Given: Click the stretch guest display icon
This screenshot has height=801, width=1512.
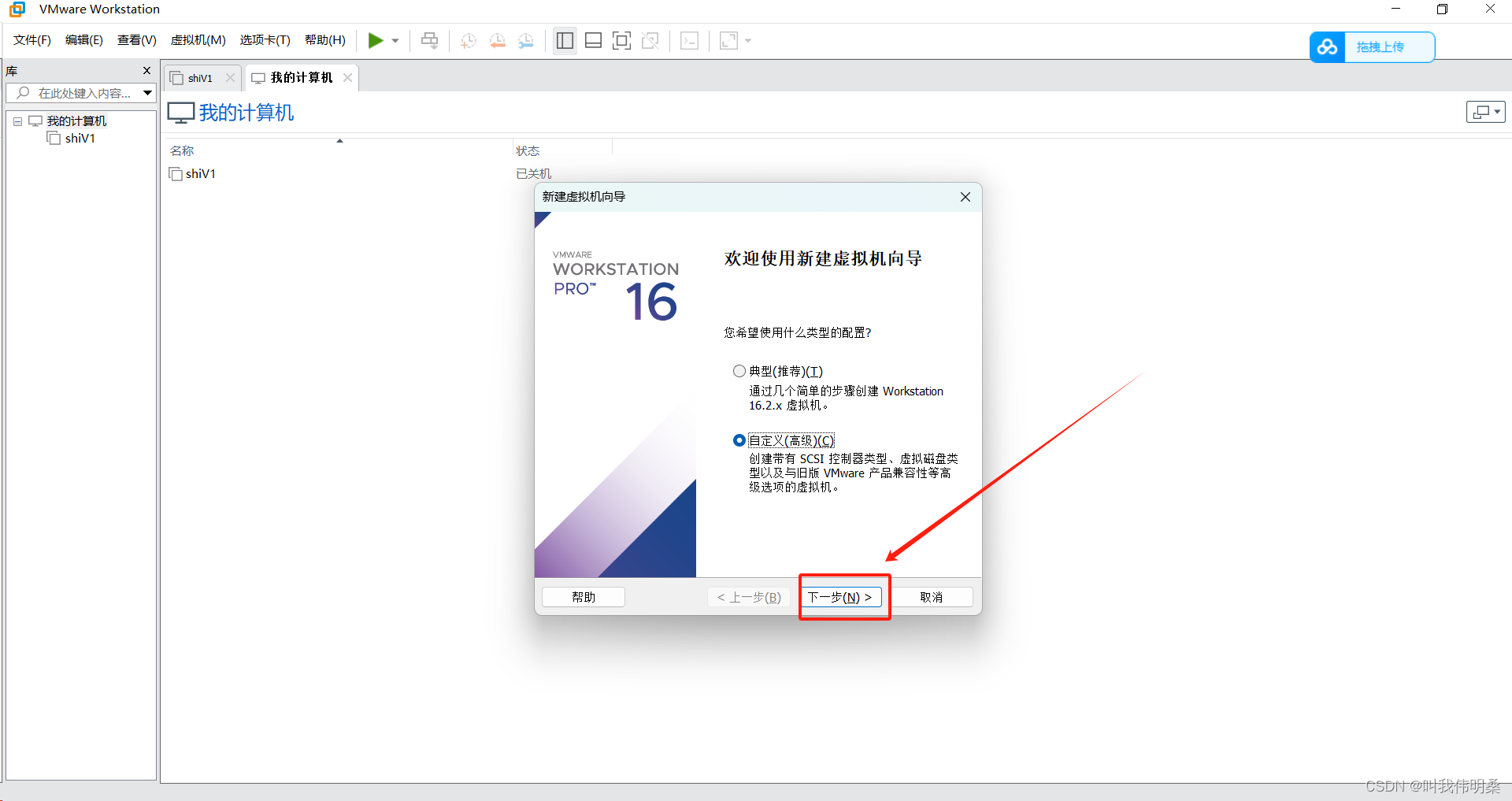Looking at the screenshot, I should pos(729,40).
